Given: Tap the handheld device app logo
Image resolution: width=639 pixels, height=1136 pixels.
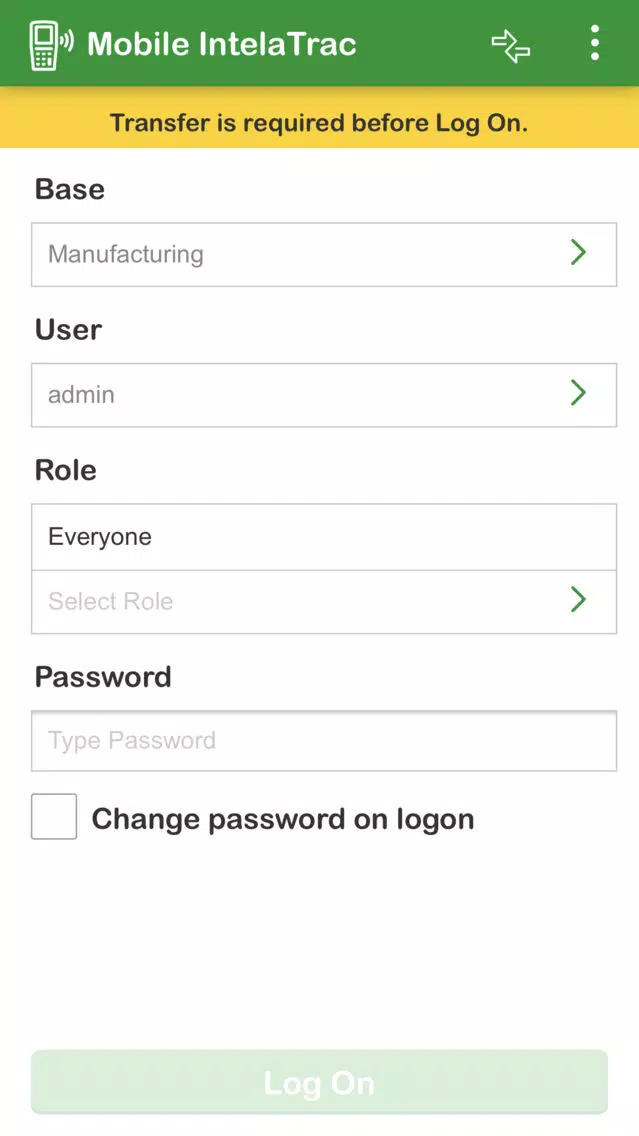Looking at the screenshot, I should point(50,45).
